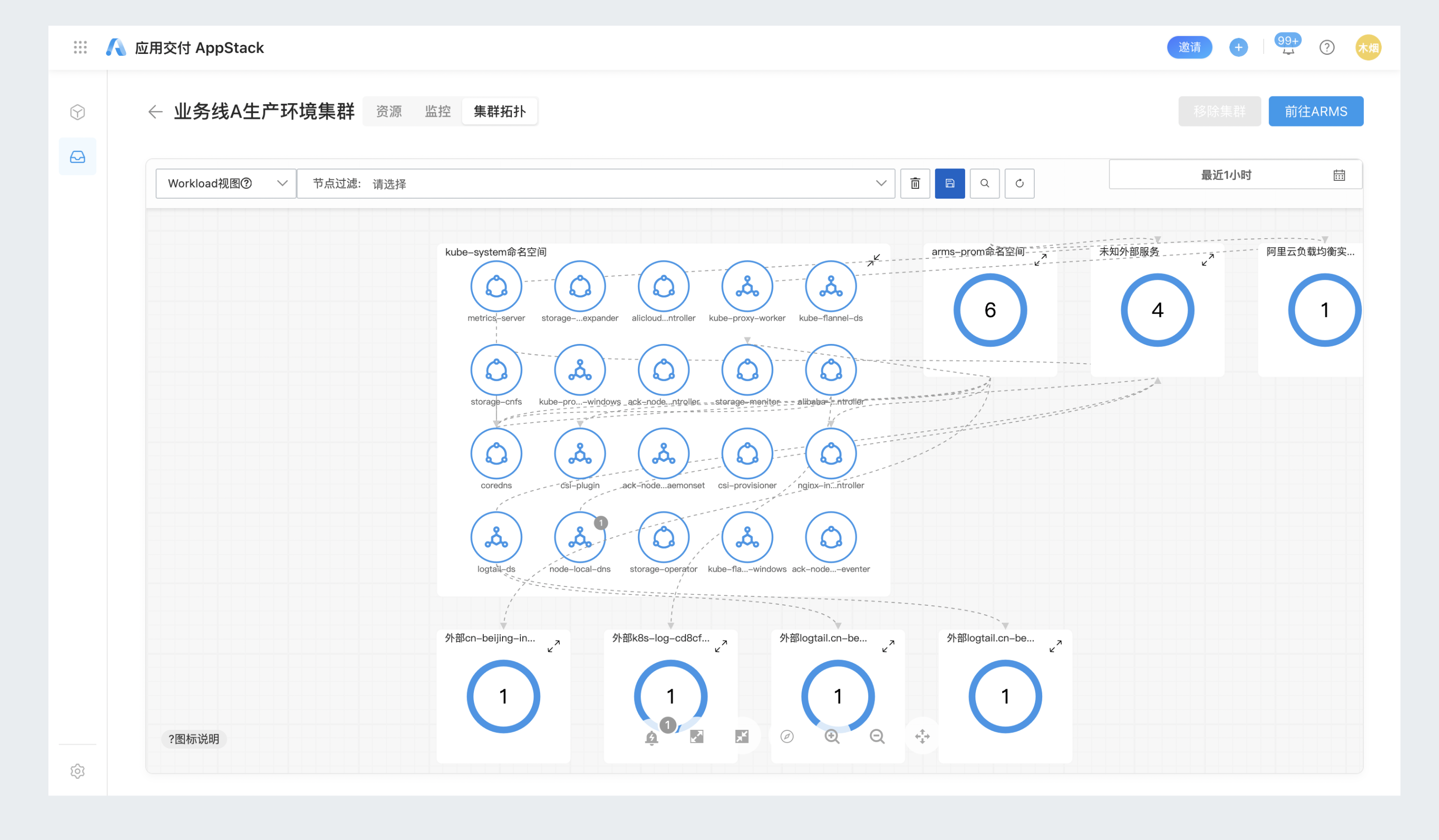Click the expand all groups icon
The width and height of the screenshot is (1439, 840).
pos(697,737)
